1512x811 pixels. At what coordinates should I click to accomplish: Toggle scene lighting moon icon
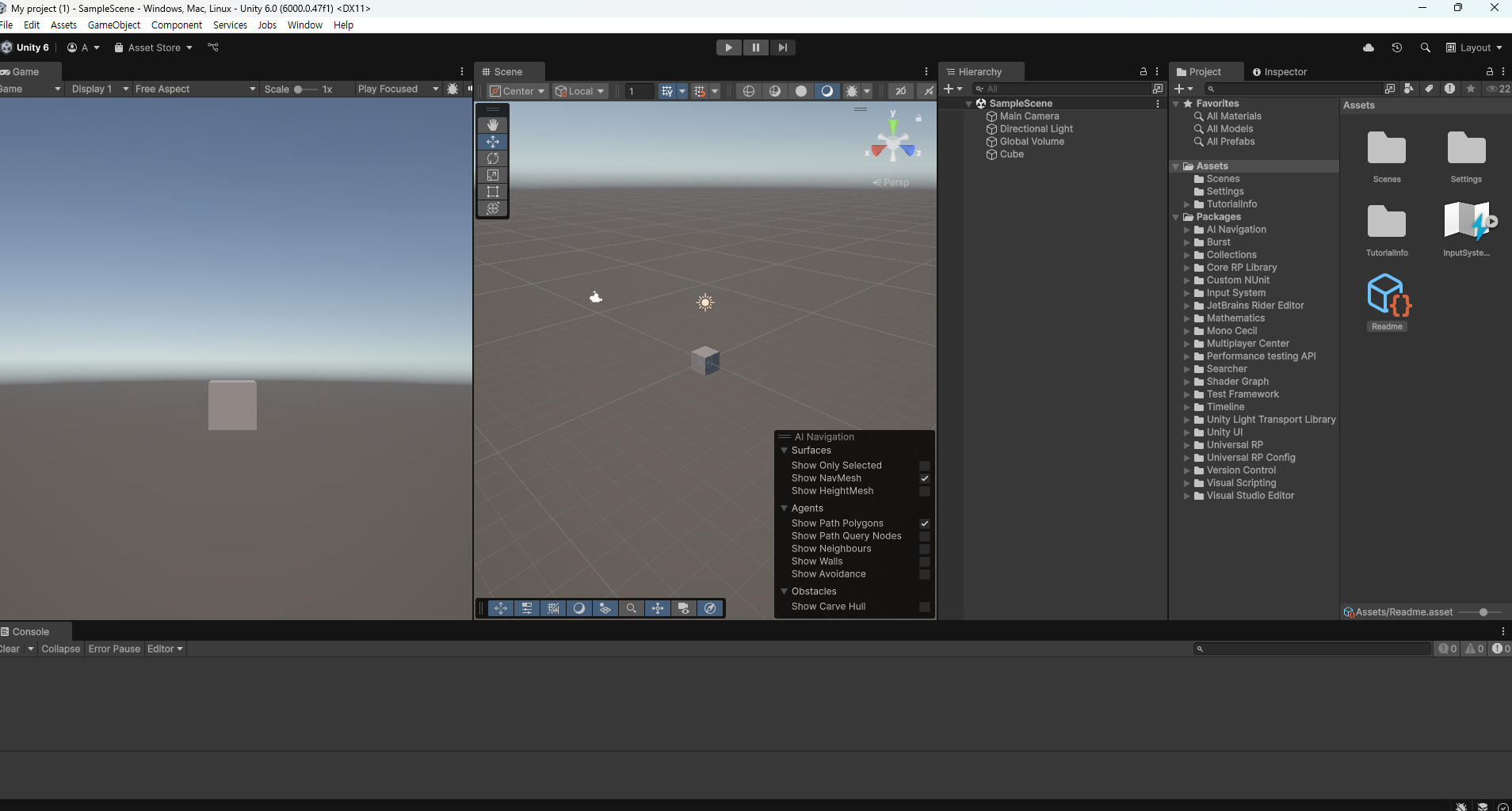(x=827, y=91)
